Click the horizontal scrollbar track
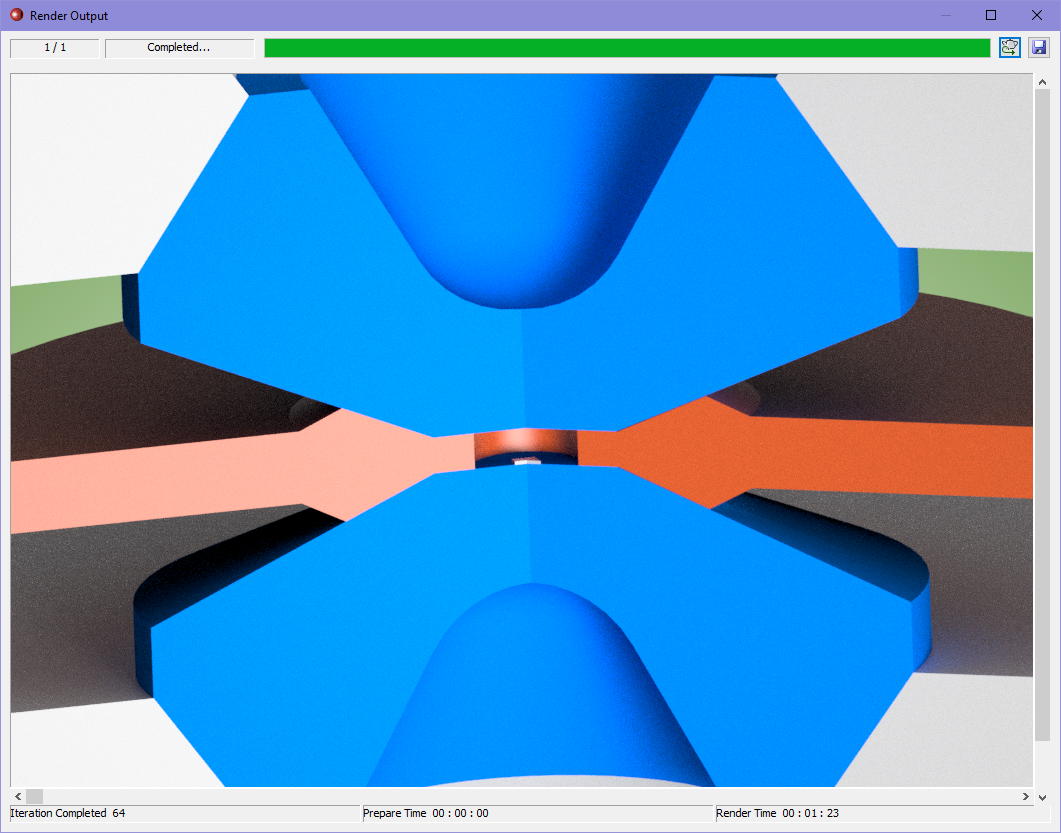The image size is (1061, 833). coord(500,796)
